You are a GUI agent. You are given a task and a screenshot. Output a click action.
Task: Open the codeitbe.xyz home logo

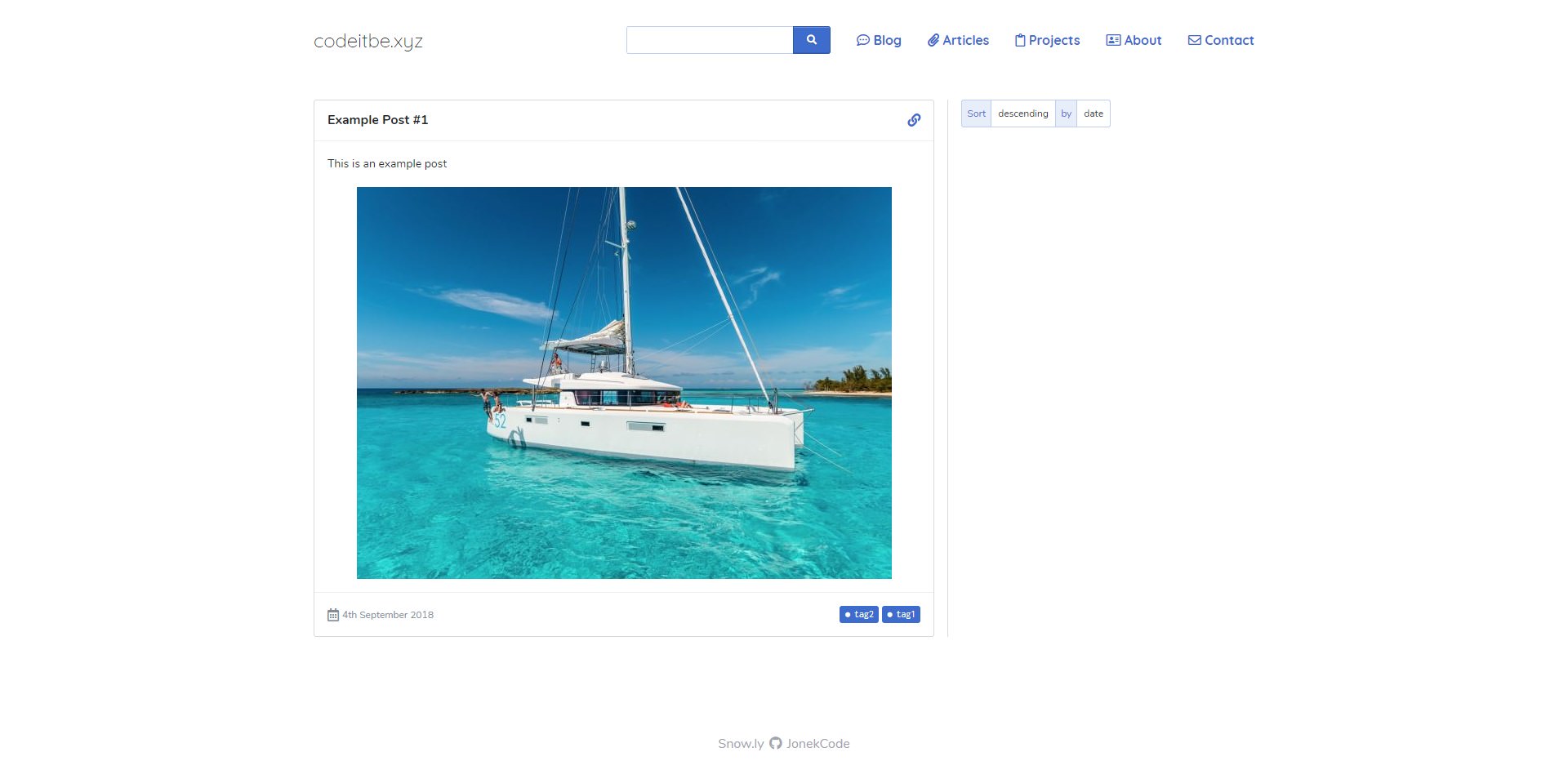[368, 41]
